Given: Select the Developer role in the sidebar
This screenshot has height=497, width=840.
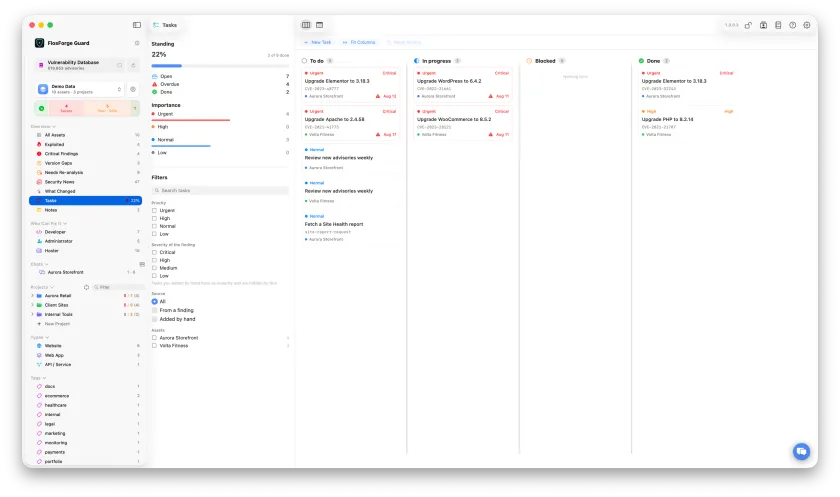Looking at the screenshot, I should pyautogui.click(x=86, y=232).
